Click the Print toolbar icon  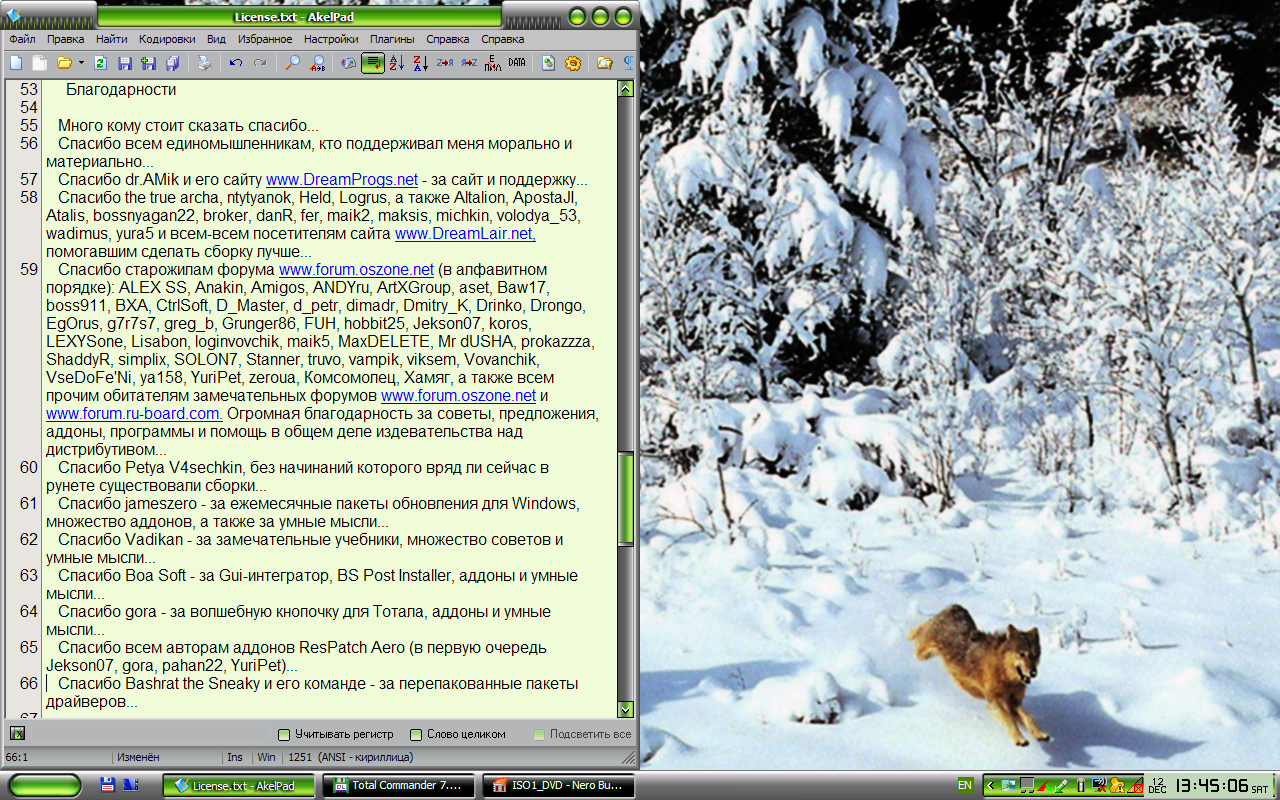click(204, 63)
